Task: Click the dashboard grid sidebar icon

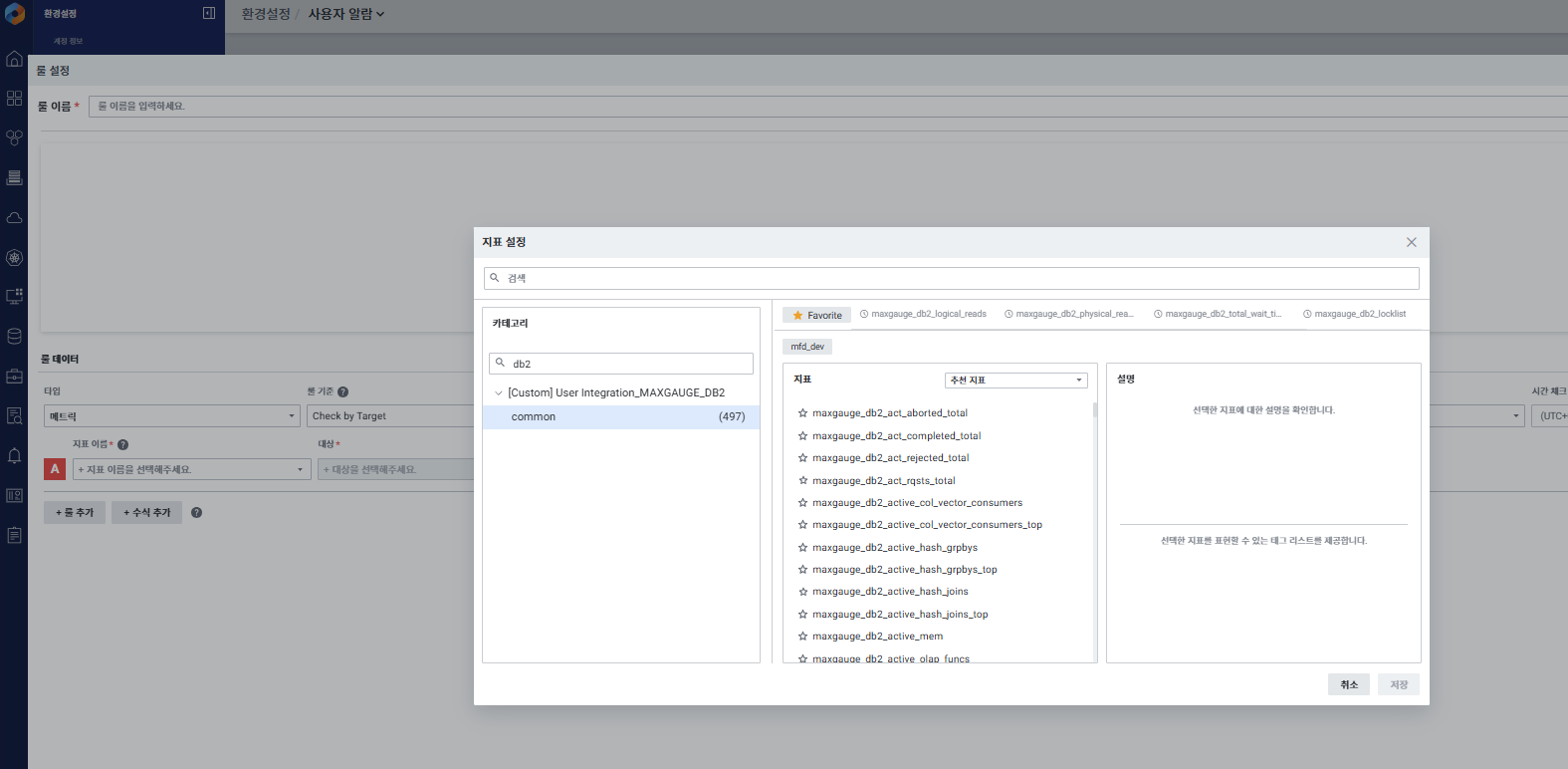Action: 14,99
